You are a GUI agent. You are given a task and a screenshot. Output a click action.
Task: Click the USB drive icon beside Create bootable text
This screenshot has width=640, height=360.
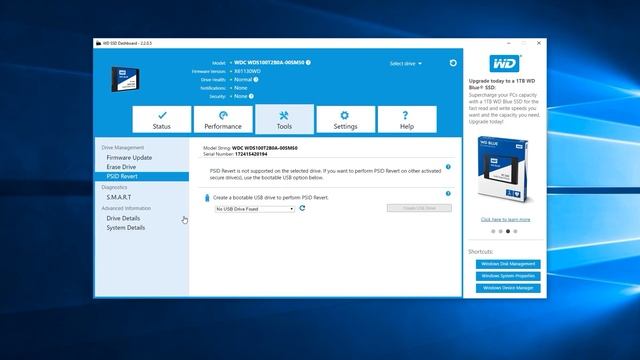207,198
